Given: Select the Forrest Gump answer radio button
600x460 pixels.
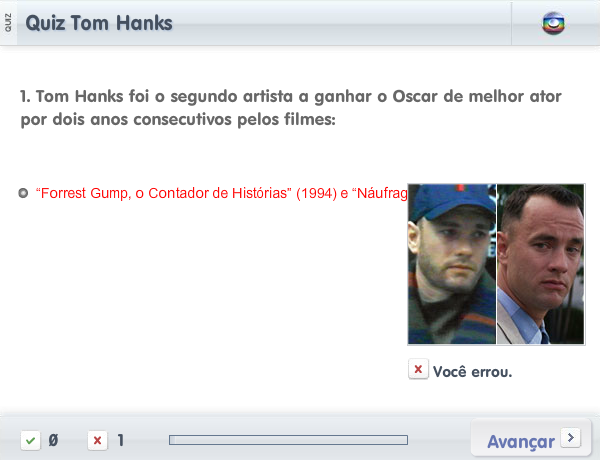Looking at the screenshot, I should point(23,193).
